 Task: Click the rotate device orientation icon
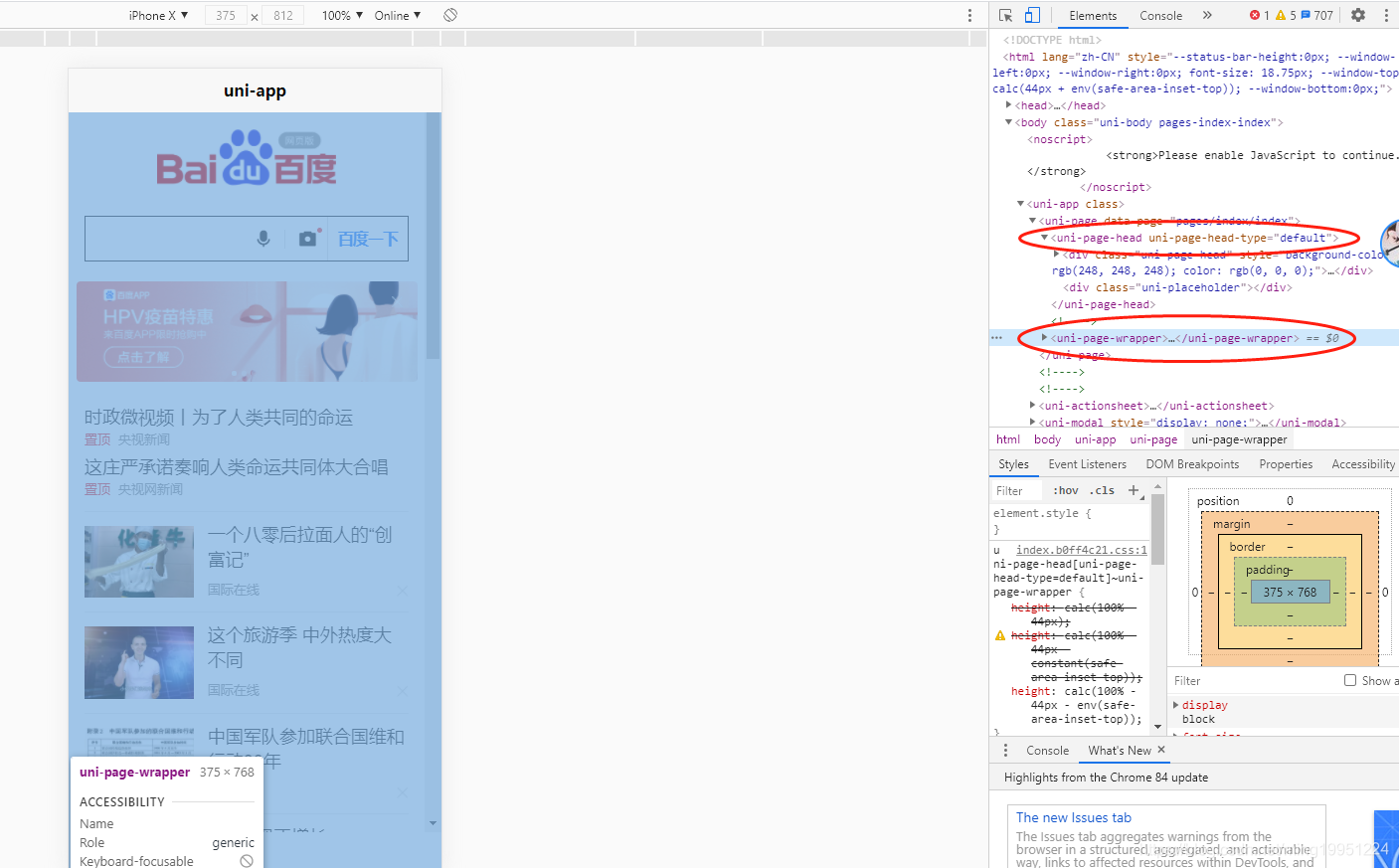[x=450, y=15]
